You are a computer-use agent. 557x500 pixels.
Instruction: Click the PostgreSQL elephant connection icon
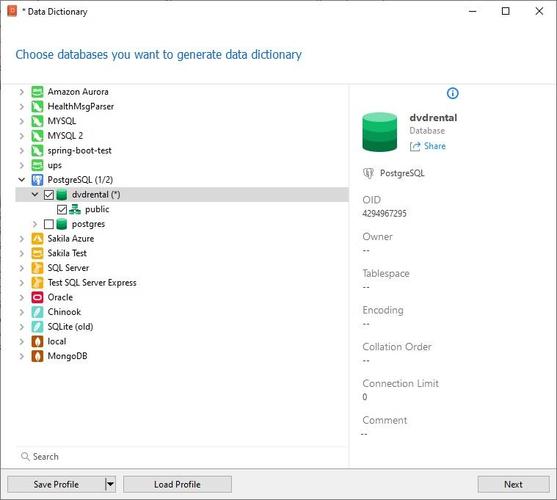click(x=37, y=180)
